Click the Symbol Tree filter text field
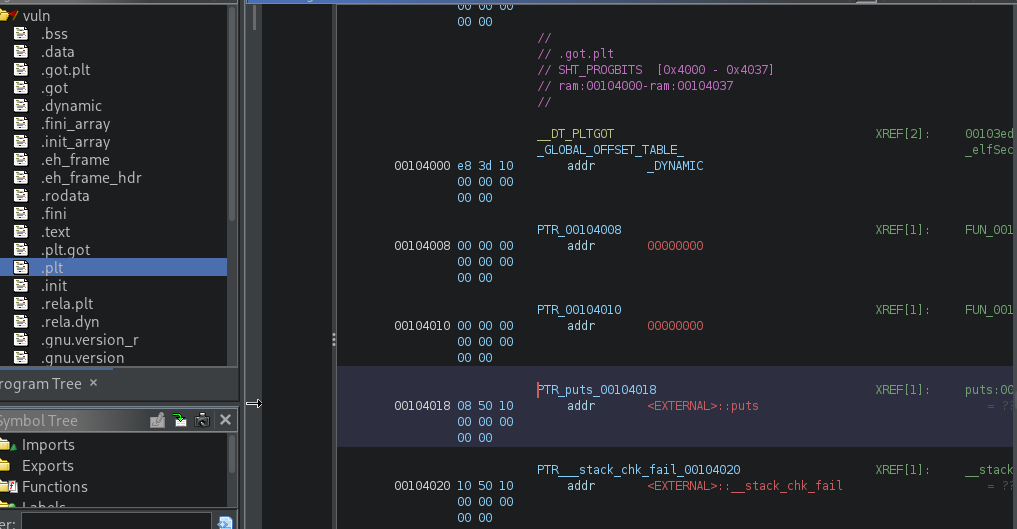Viewport: 1017px width, 529px height. [115, 522]
